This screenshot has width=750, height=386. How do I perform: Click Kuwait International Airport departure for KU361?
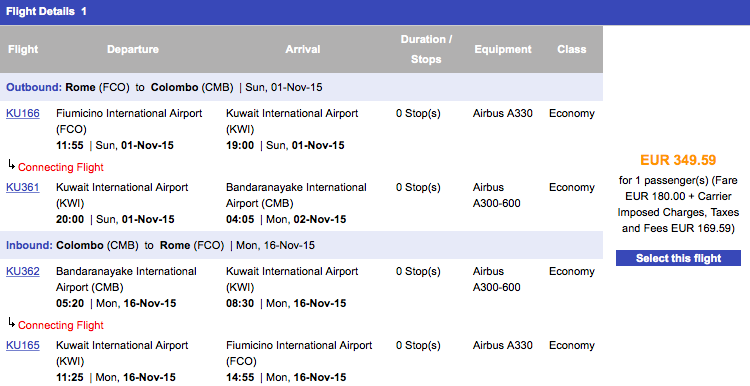click(x=122, y=195)
